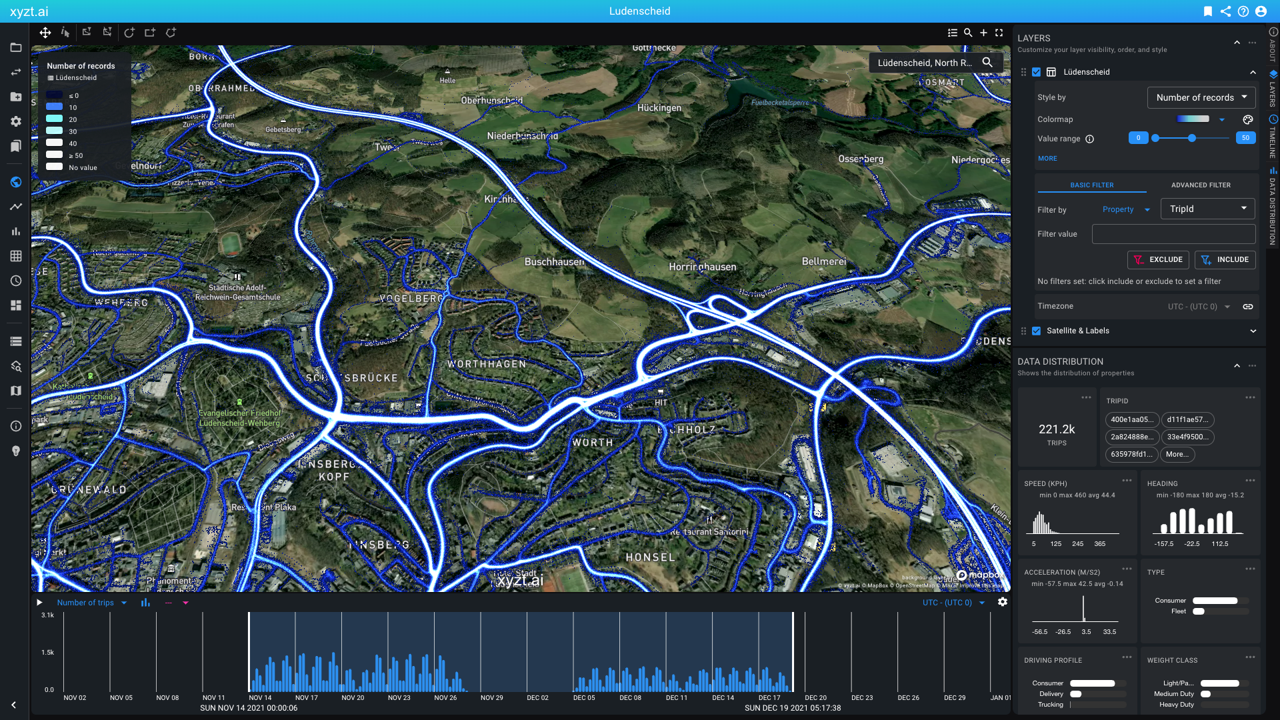Click the Value range minimum slider handle

[x=1155, y=138]
